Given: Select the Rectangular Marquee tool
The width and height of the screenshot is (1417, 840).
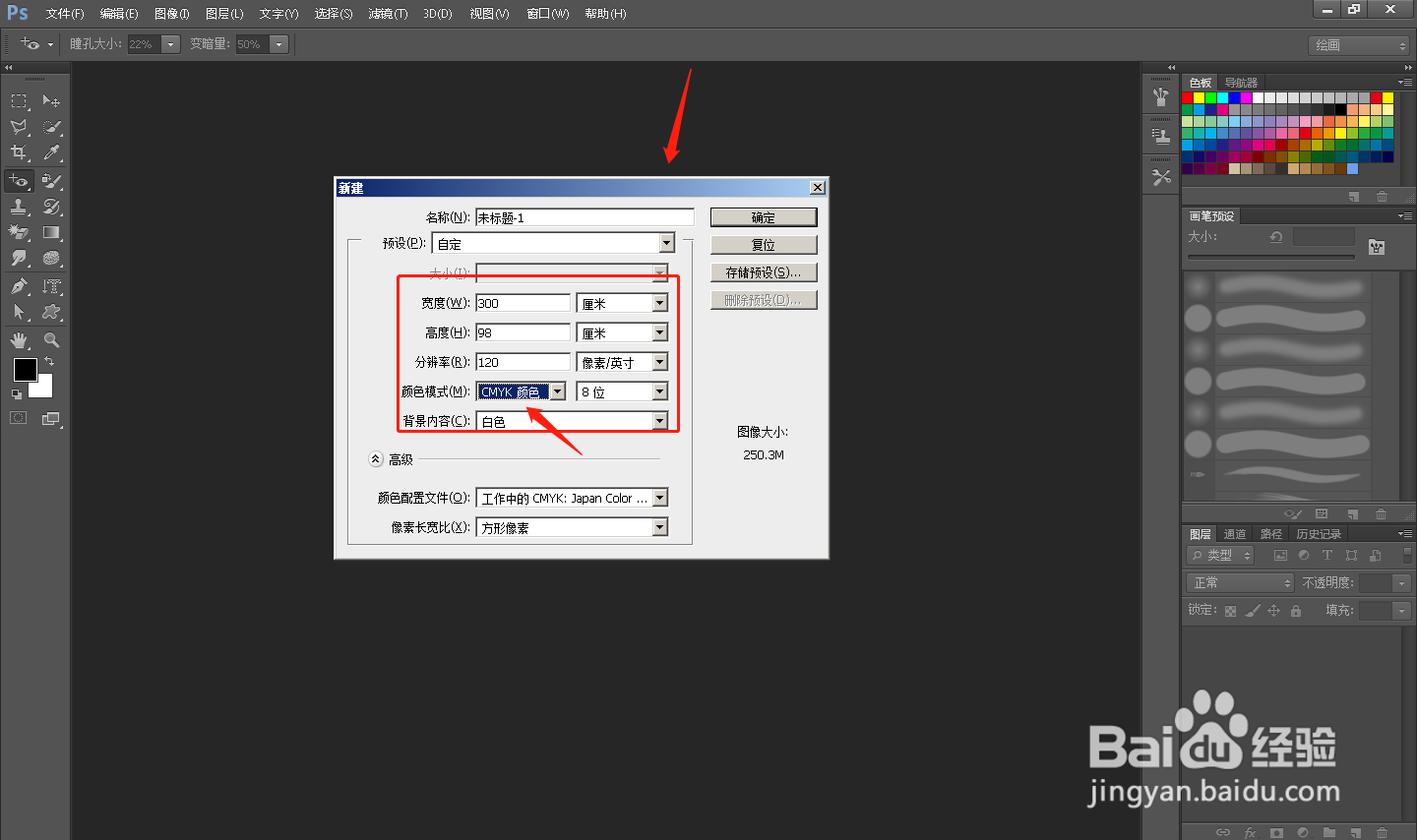Looking at the screenshot, I should 19,101.
